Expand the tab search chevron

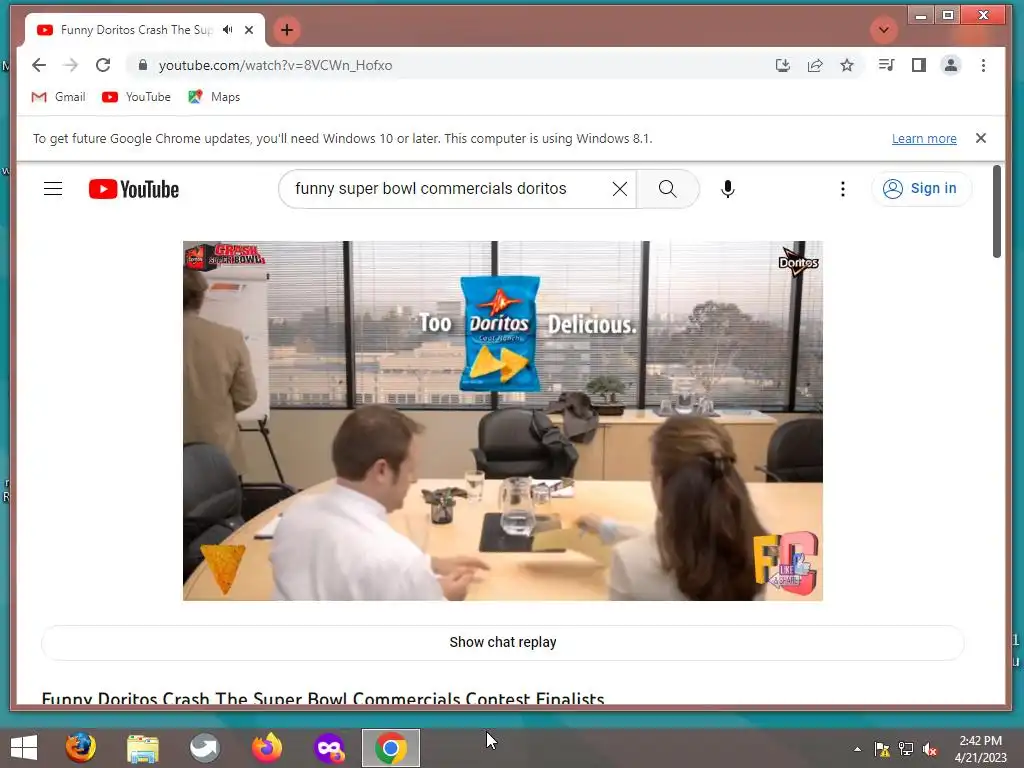coord(884,30)
